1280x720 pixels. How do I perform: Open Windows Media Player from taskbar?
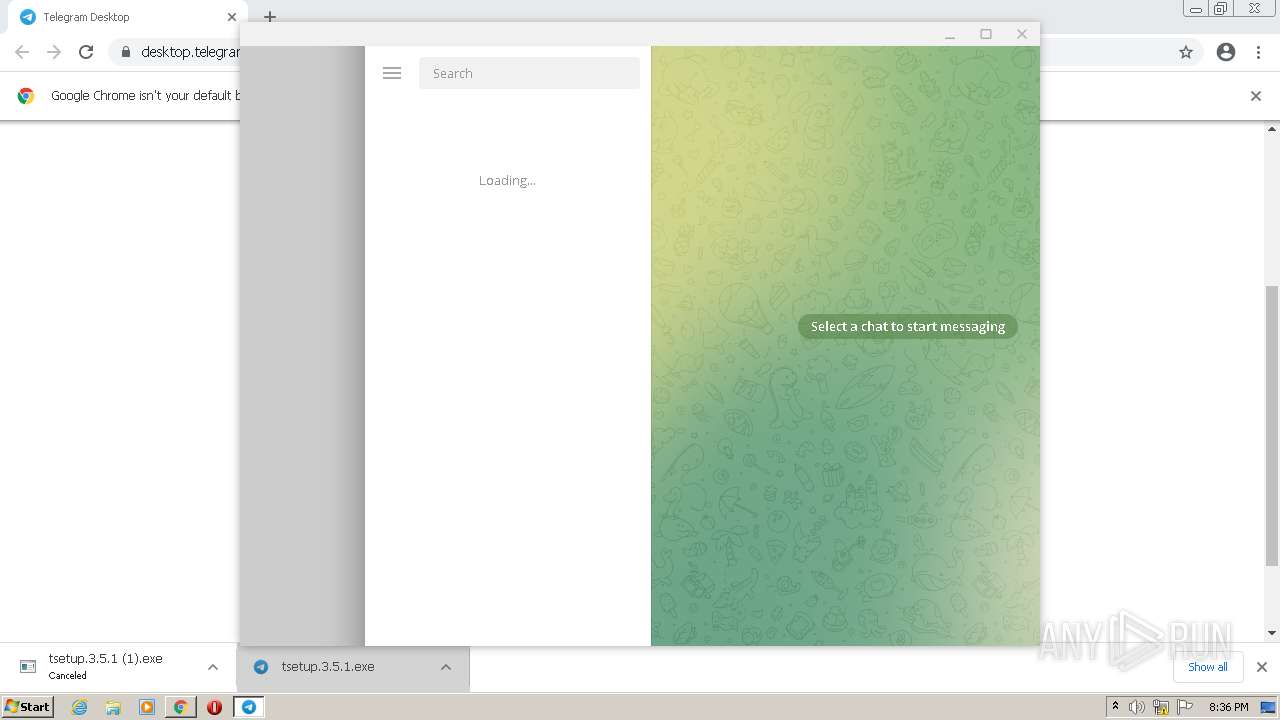pyautogui.click(x=147, y=707)
